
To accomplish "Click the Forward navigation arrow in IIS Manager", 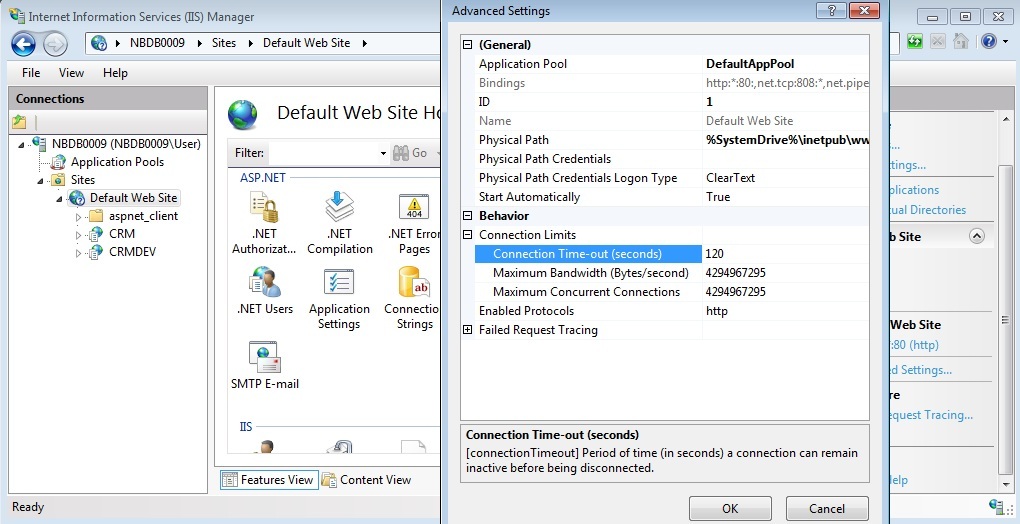I will pos(55,44).
